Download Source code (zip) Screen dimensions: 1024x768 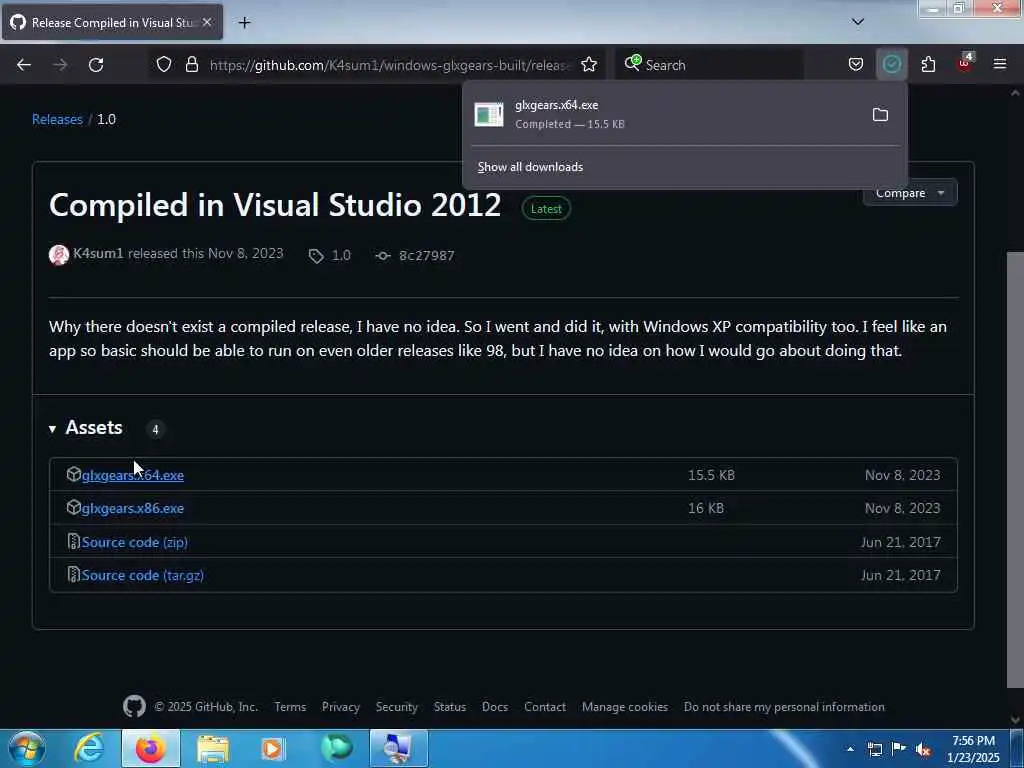click(135, 542)
